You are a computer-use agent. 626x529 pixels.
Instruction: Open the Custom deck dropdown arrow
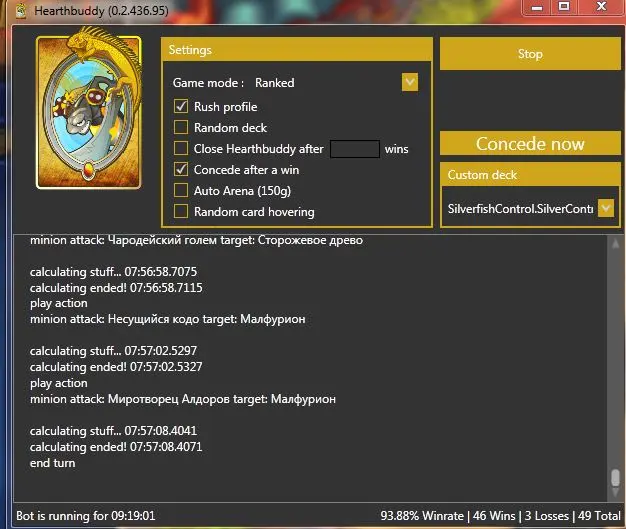tap(606, 208)
